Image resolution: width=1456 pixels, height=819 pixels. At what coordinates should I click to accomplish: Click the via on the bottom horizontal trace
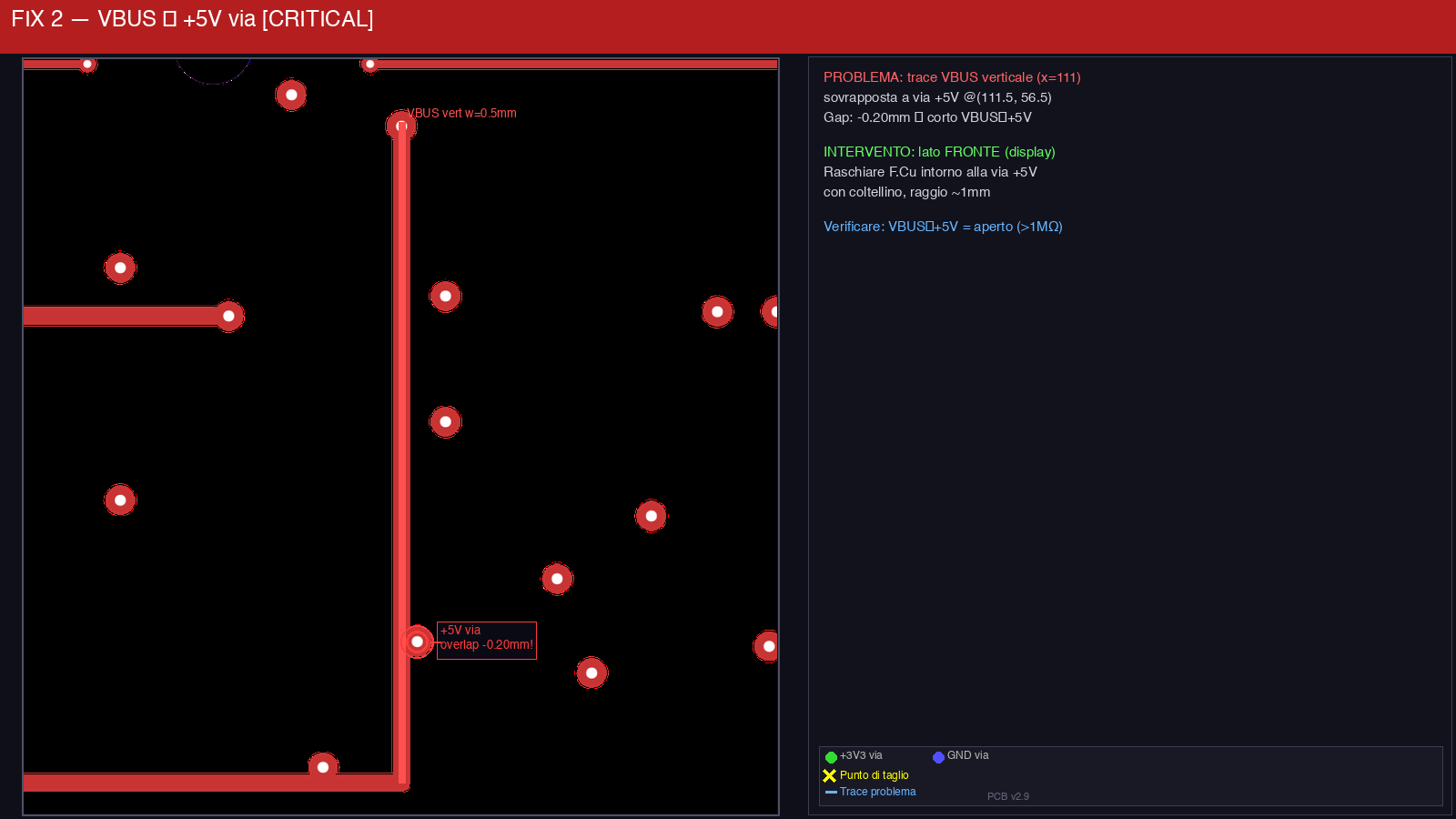click(x=323, y=767)
